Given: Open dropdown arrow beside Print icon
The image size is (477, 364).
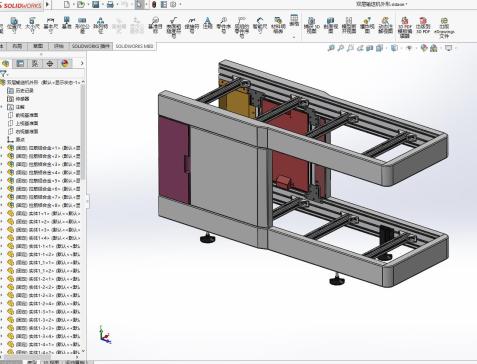Looking at the screenshot, I should [x=117, y=5].
